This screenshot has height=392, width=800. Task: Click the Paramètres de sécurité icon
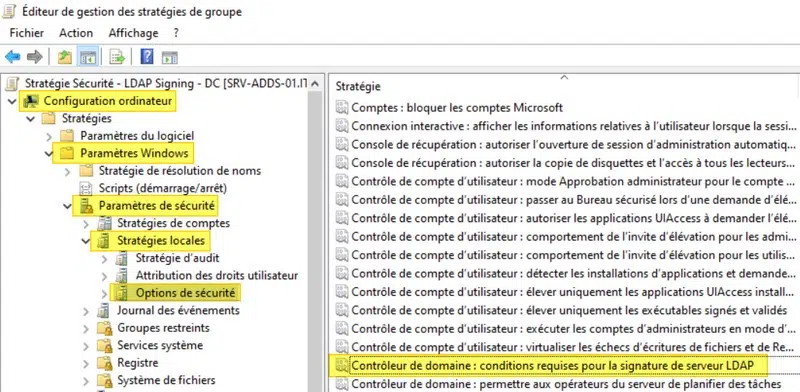86,206
